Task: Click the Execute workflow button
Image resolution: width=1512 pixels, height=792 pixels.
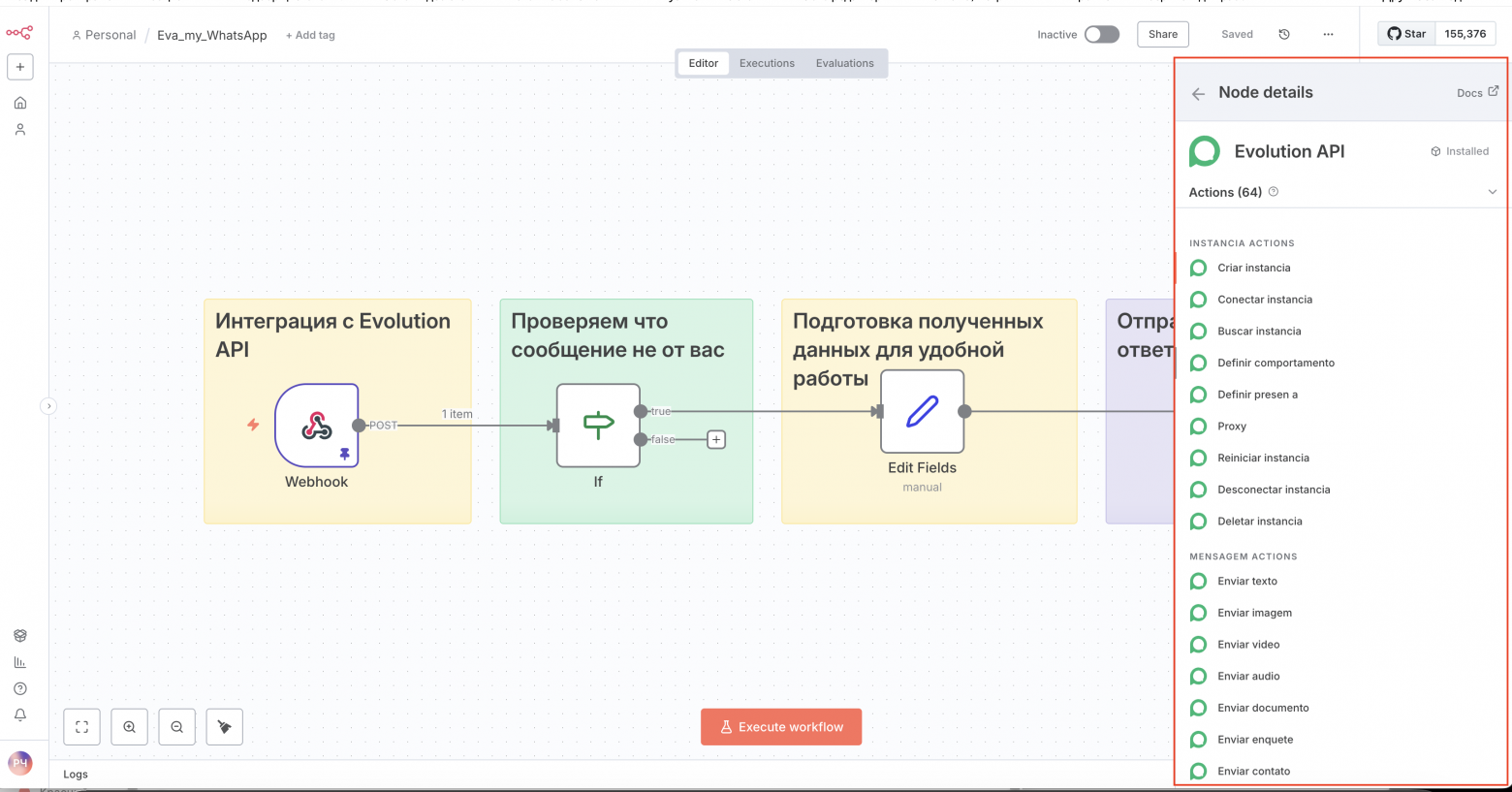Action: pyautogui.click(x=781, y=727)
